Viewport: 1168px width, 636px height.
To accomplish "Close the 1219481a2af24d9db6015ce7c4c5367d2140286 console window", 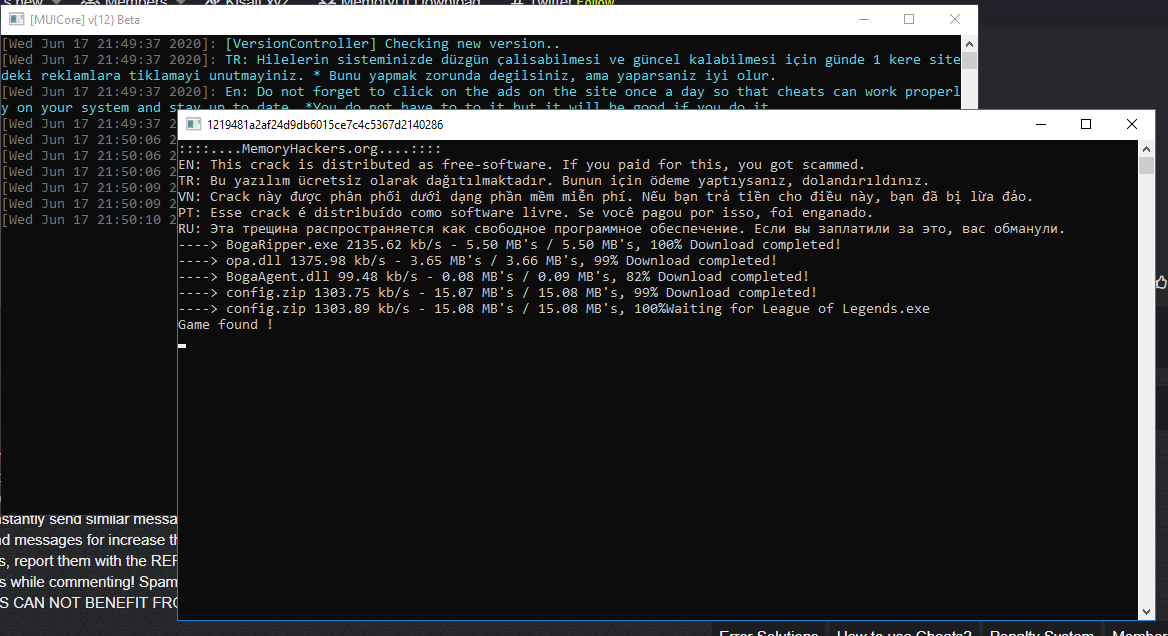I will 1132,124.
